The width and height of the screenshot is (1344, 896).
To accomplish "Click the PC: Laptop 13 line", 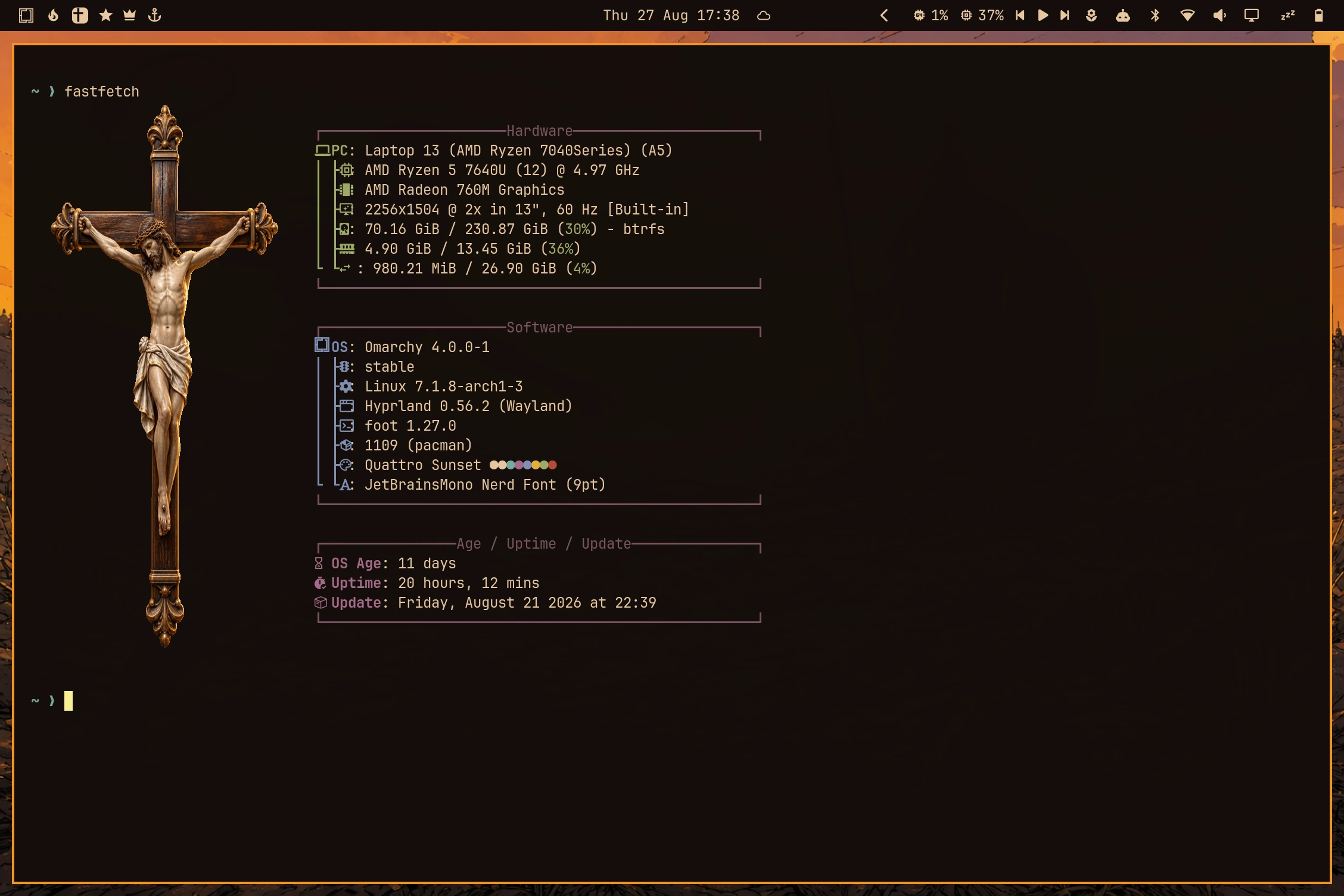I will click(x=493, y=151).
